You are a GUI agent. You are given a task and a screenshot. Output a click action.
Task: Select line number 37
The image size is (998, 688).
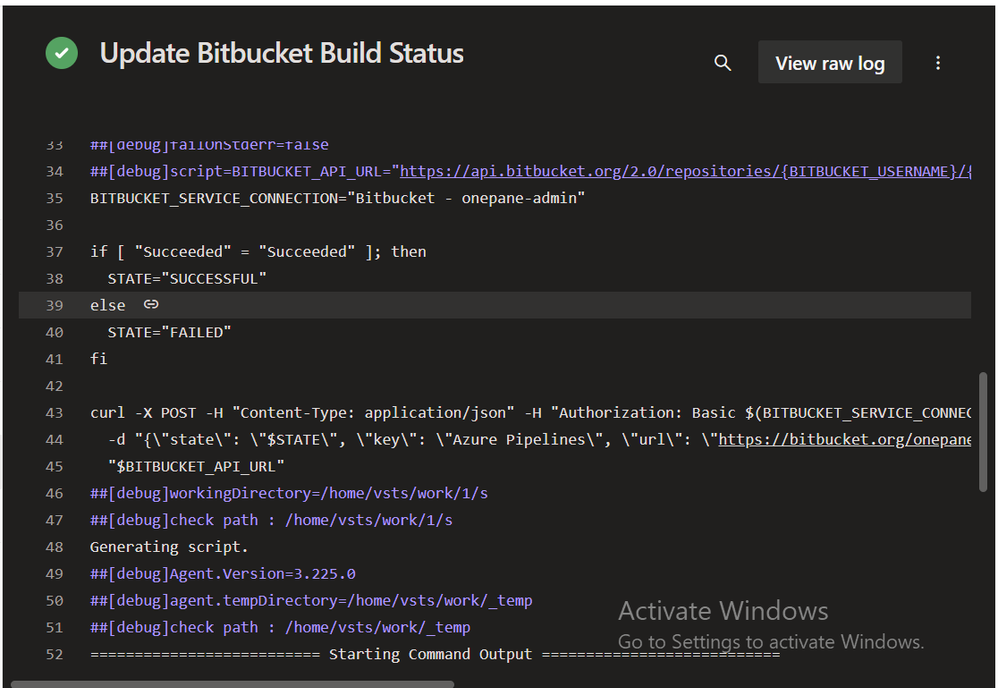coord(55,251)
